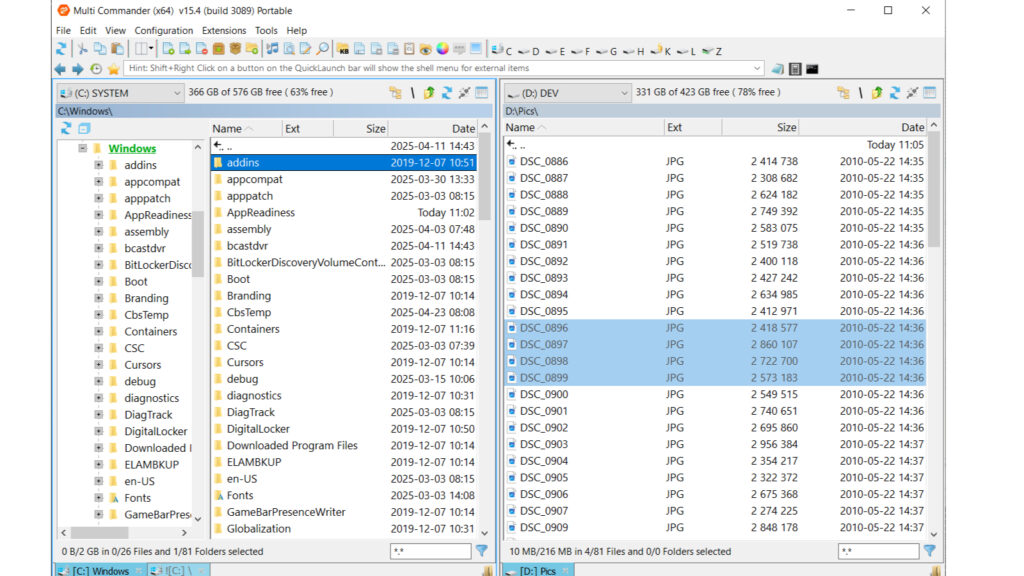
Task: Click the magnifying glass search icon
Action: pyautogui.click(x=323, y=49)
